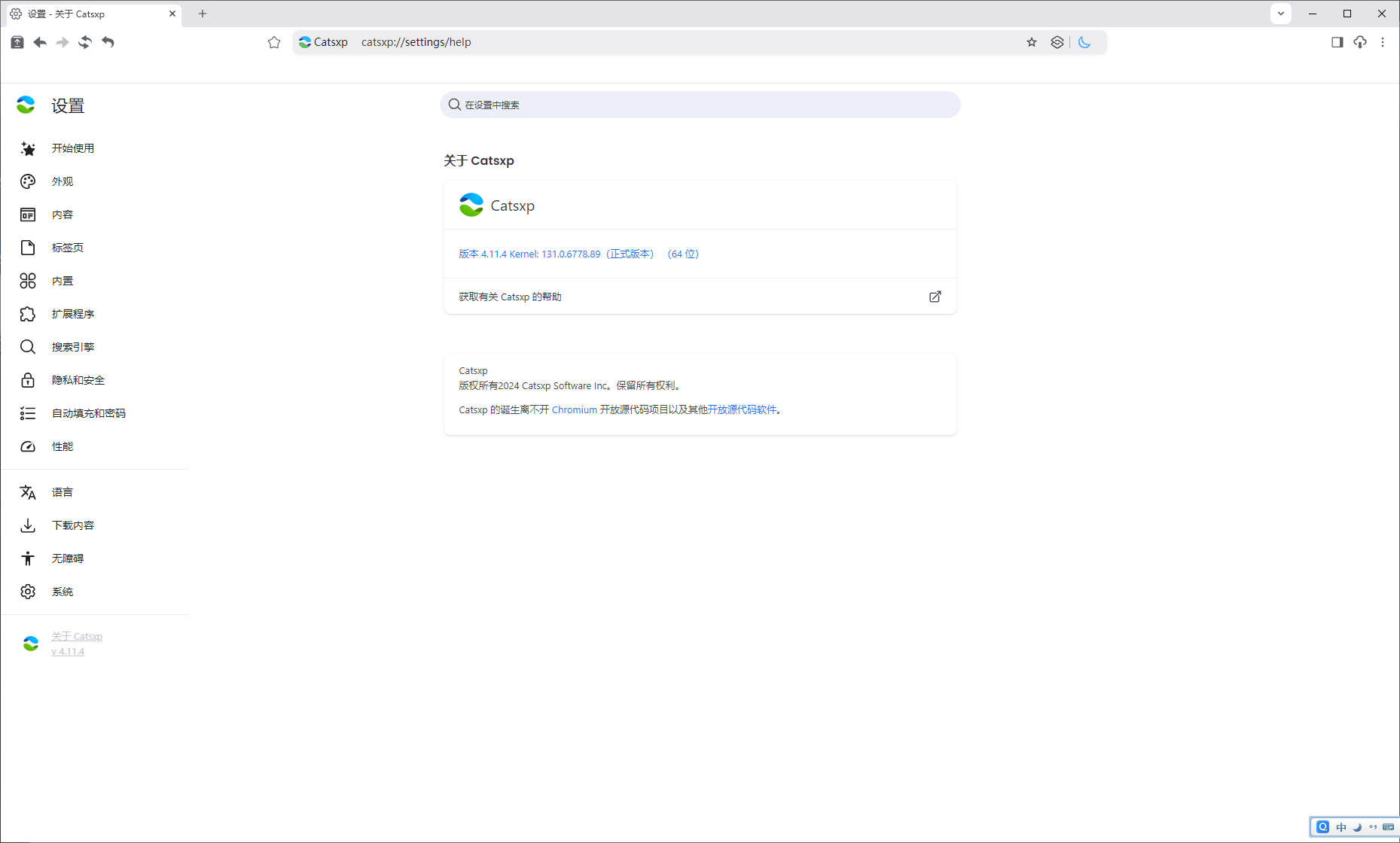The height and width of the screenshot is (843, 1400).
Task: Click the box icon with up arrow
Action: click(x=17, y=42)
